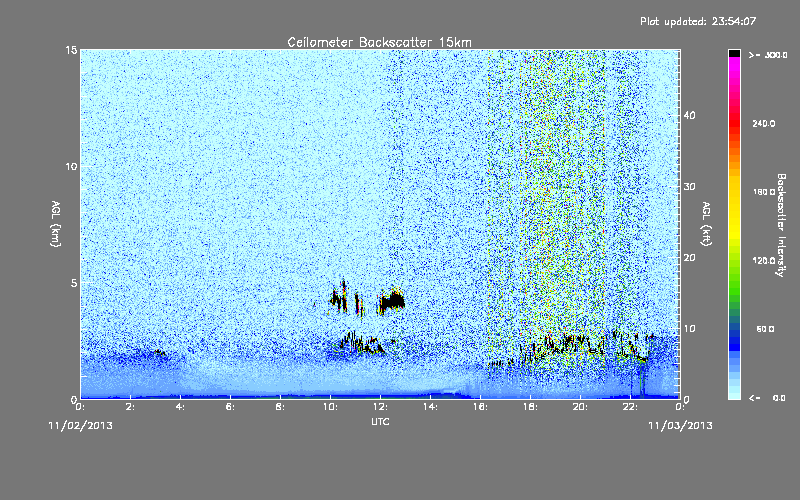800x500 pixels.
Task: Click the 'Plot updated: 23:54:07' timestamp
Action: [x=698, y=21]
